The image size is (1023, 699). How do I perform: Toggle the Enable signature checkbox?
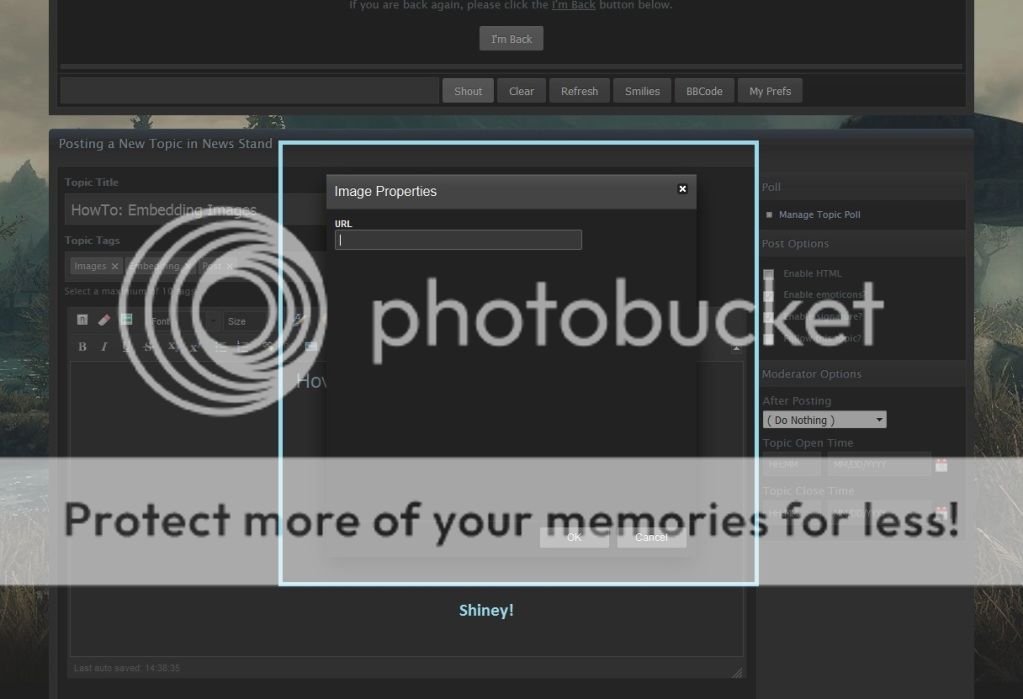(769, 317)
